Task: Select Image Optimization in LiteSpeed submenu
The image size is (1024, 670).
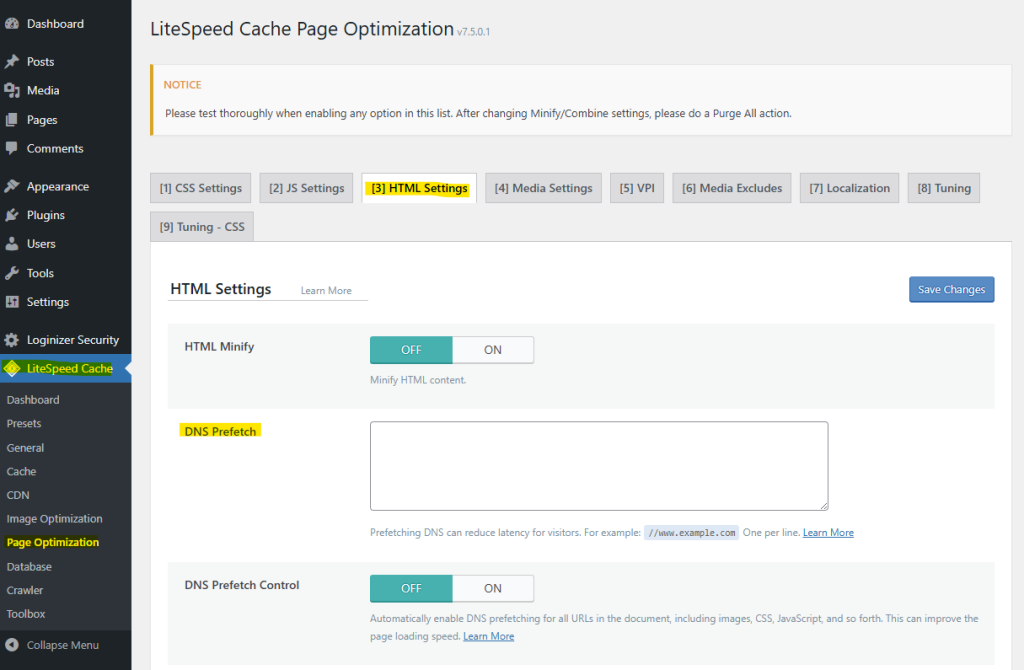Action: [x=57, y=518]
